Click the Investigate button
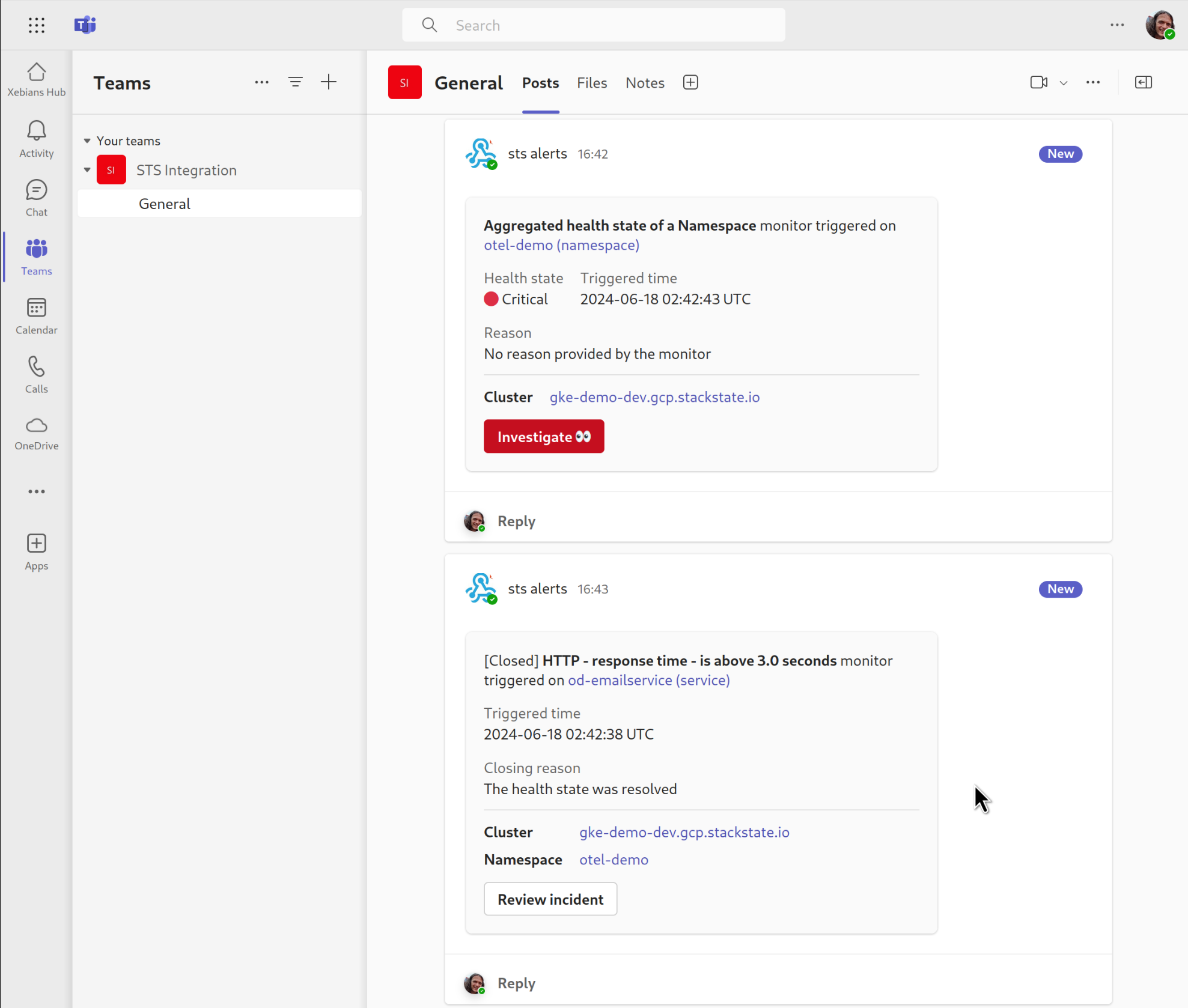 coord(543,436)
